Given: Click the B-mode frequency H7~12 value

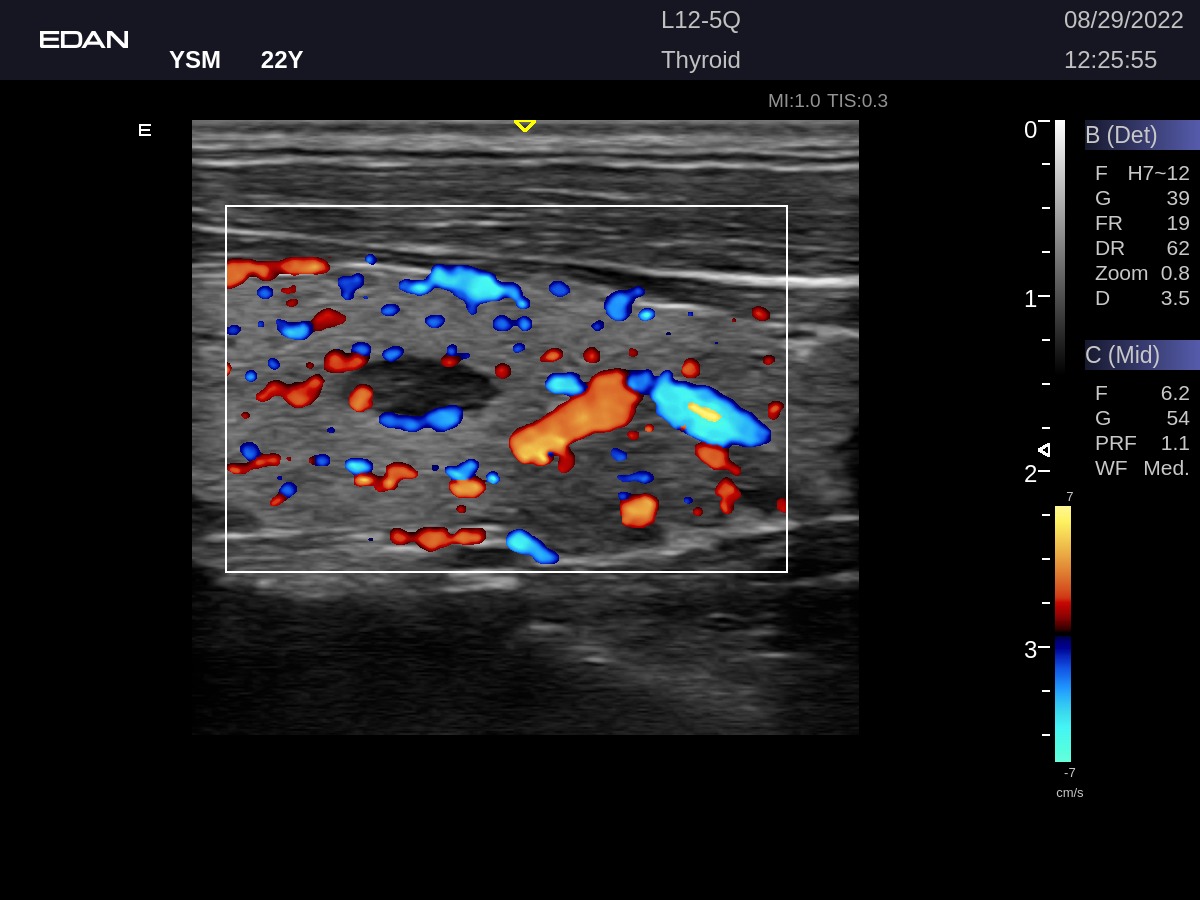Looking at the screenshot, I should point(1157,173).
